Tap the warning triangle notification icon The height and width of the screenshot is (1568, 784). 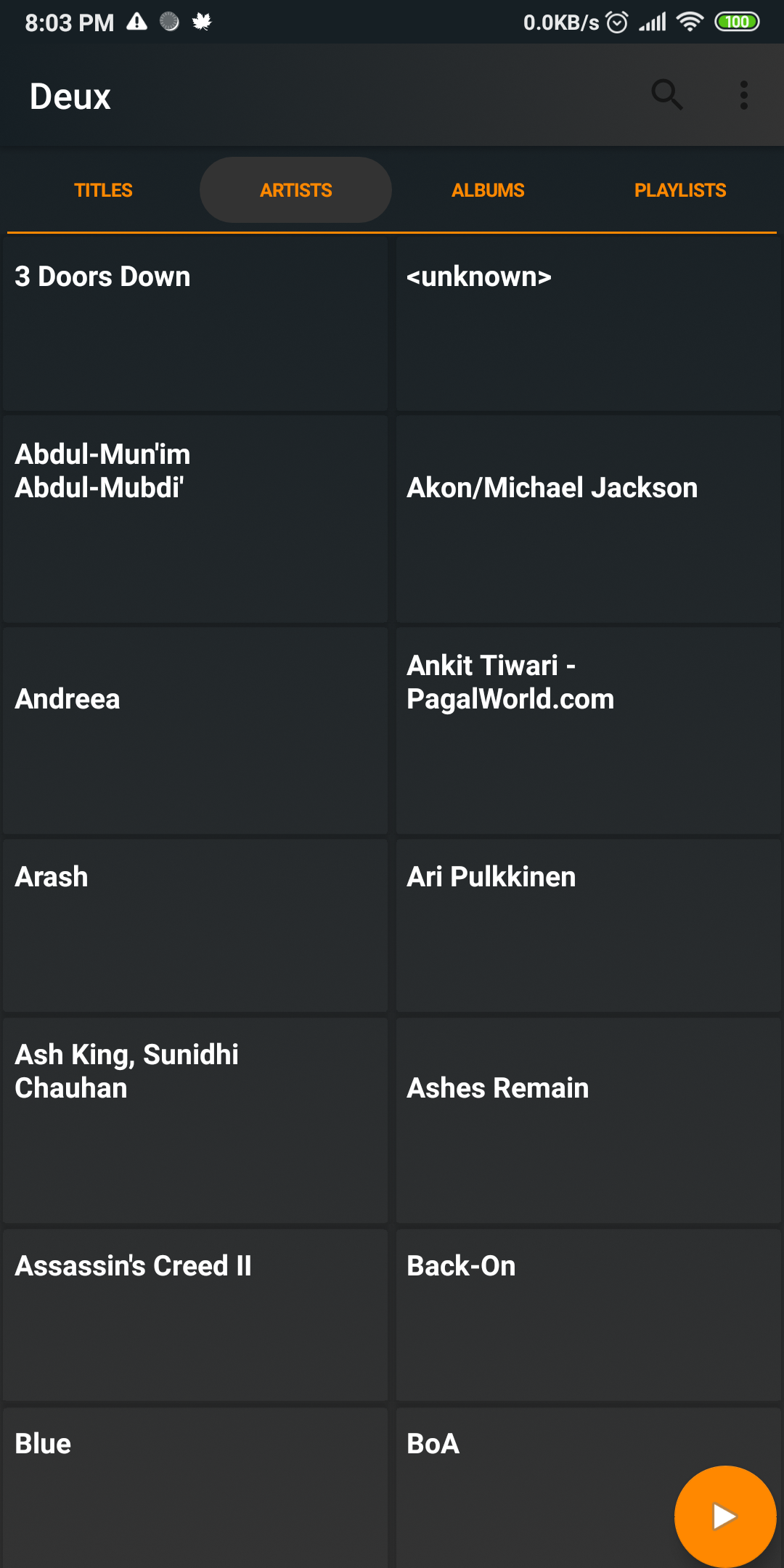(x=136, y=23)
